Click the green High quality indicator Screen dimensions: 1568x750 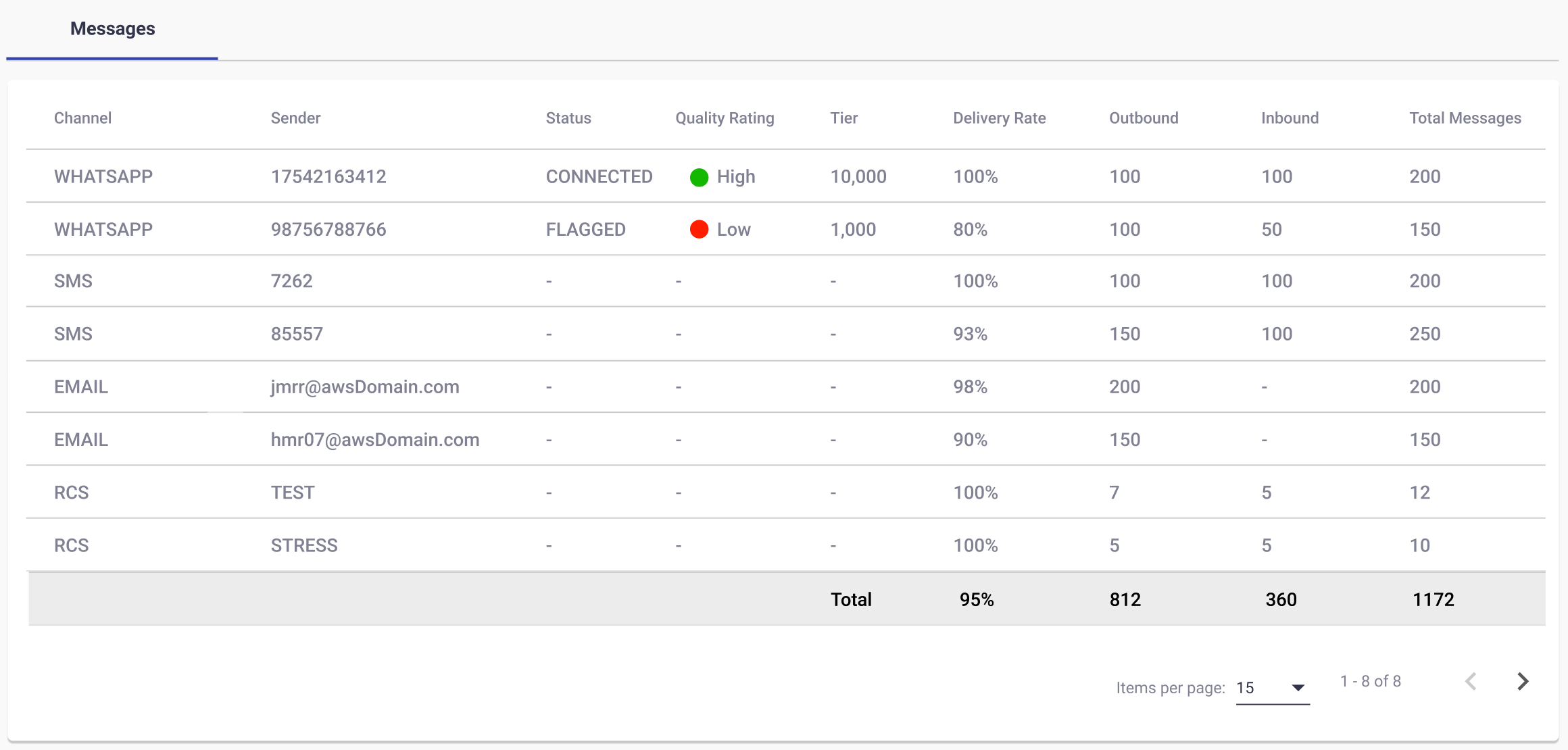coord(699,177)
